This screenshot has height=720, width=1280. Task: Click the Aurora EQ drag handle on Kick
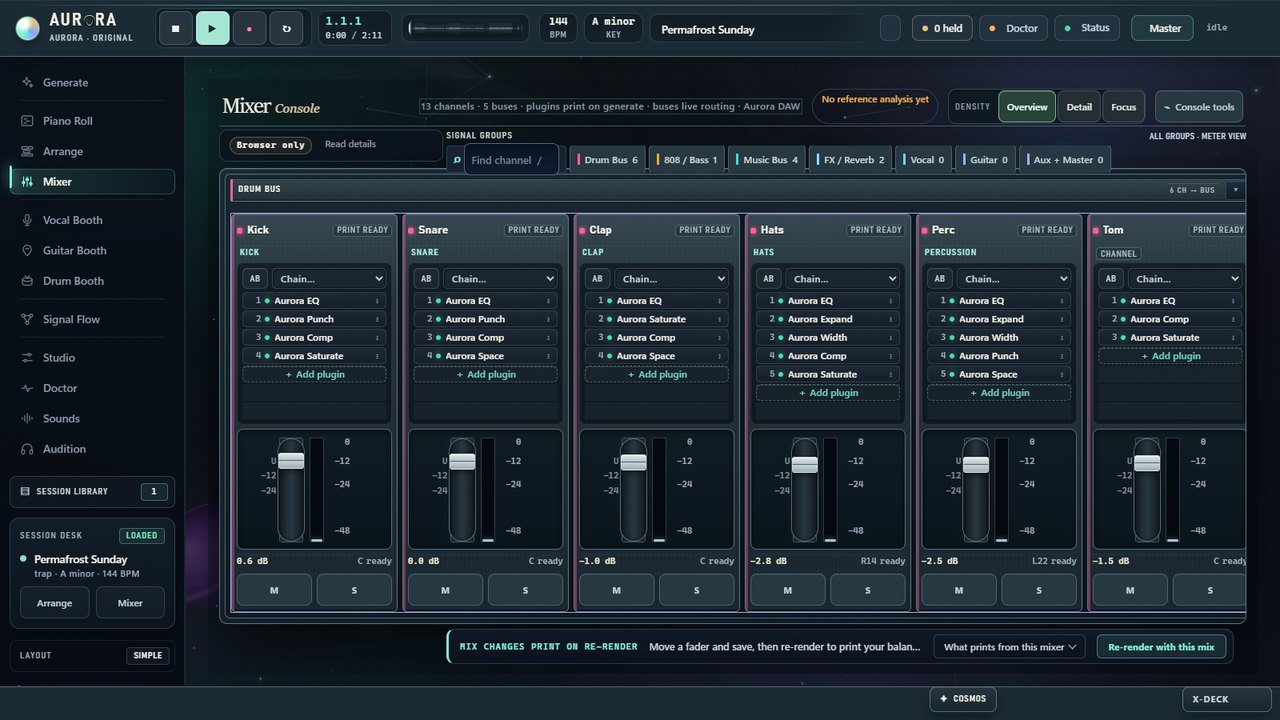pos(377,301)
